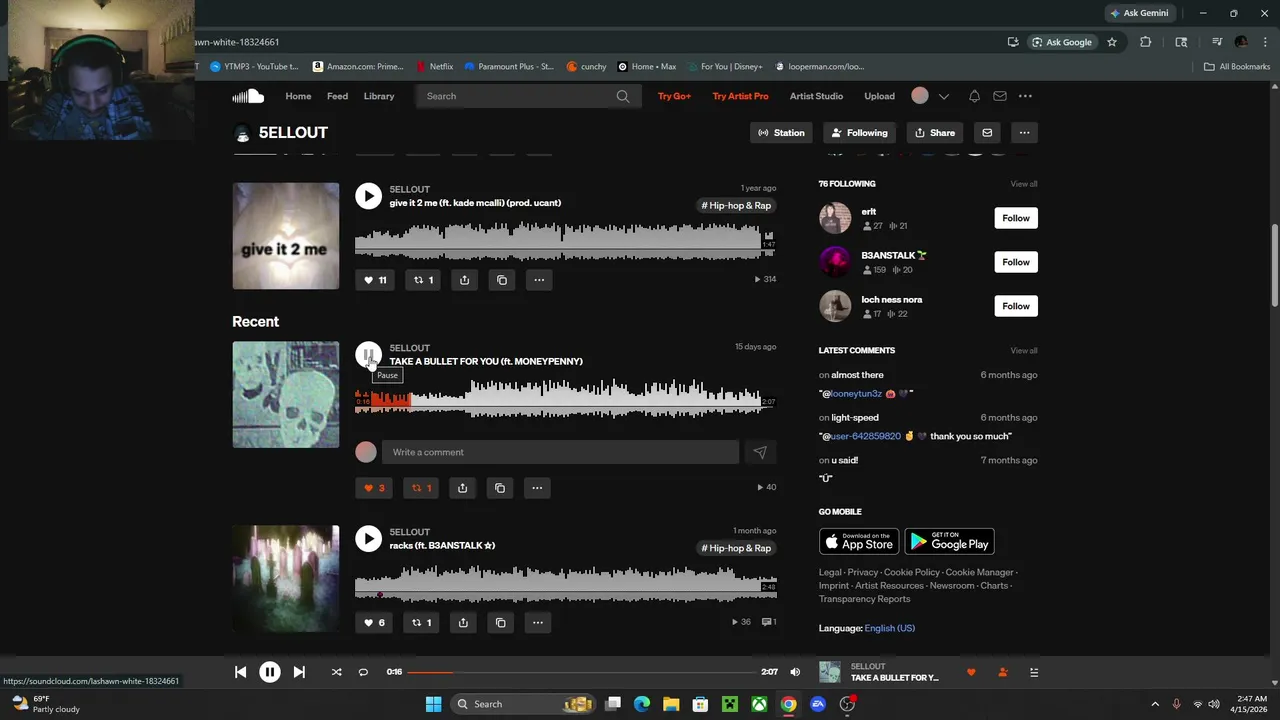The image size is (1280, 720).
Task: Seek in TAKE A BULLET FOR YOU waveform
Action: tap(565, 400)
